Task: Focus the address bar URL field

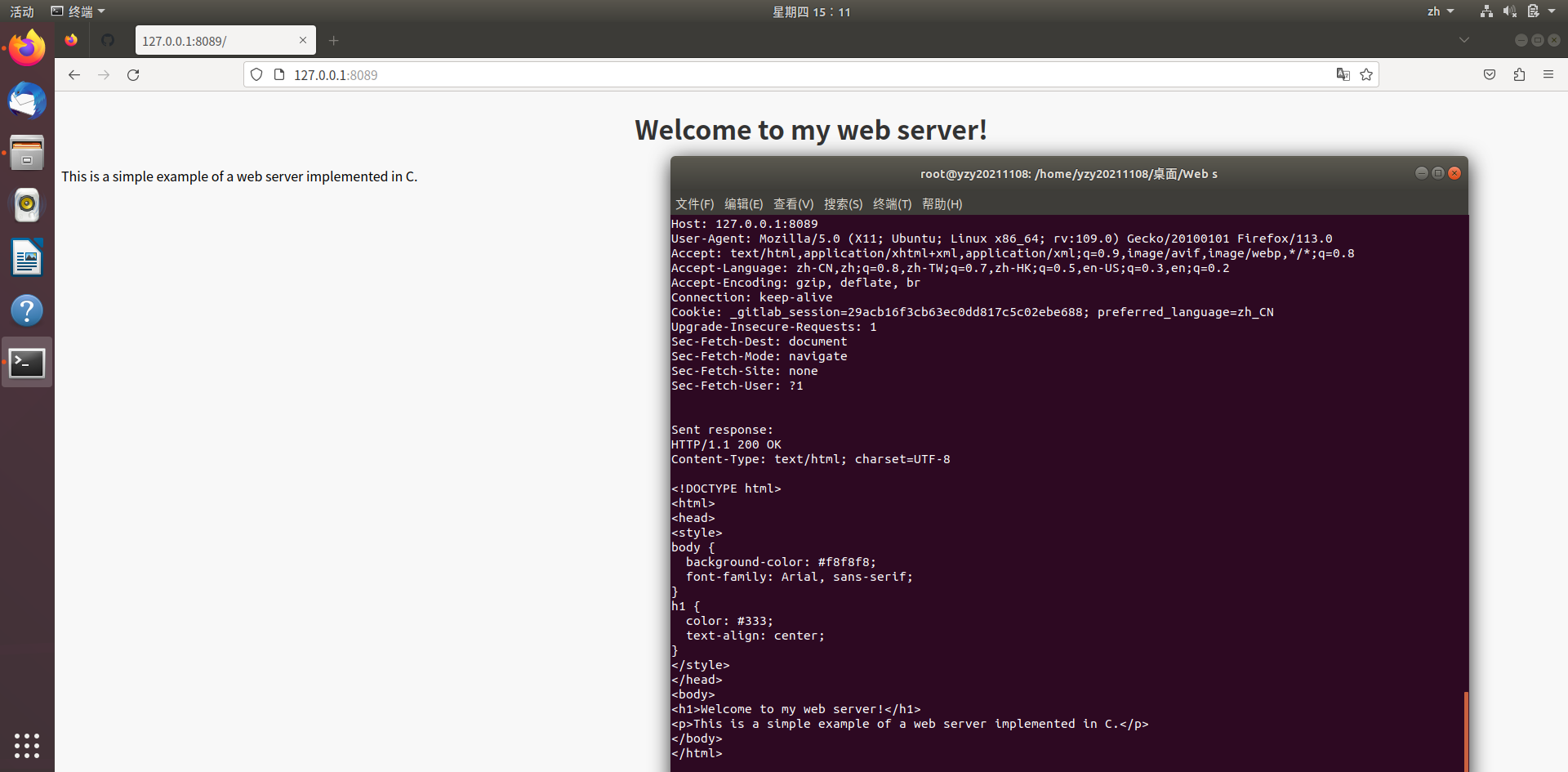Action: coord(811,75)
